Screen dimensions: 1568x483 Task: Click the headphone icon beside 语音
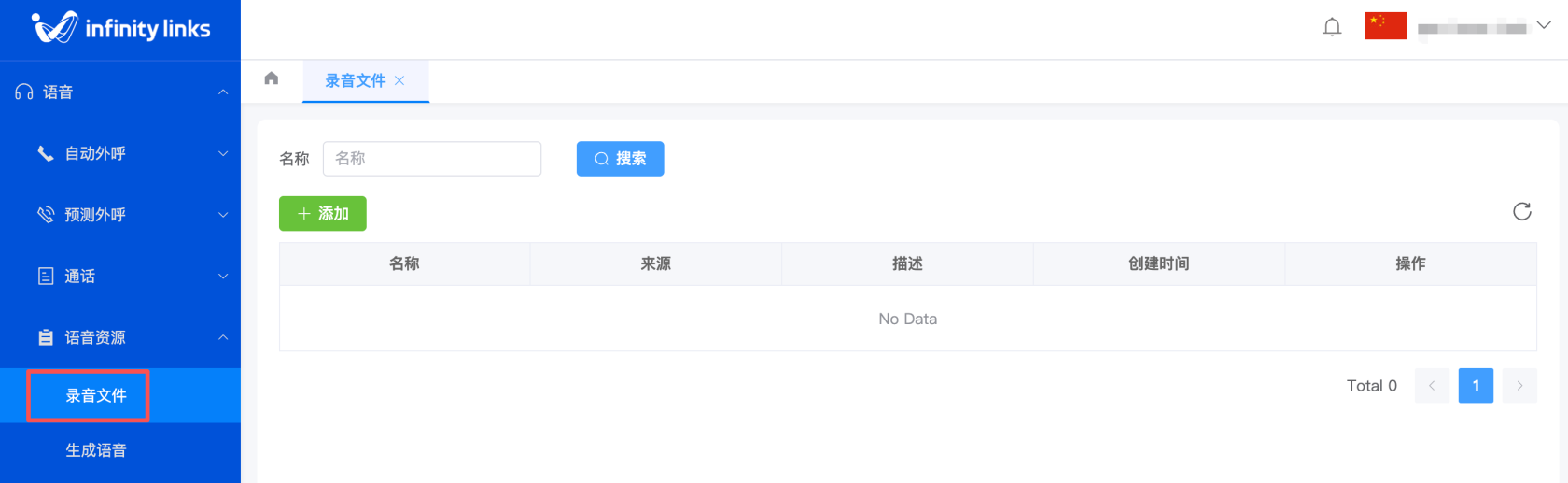(24, 92)
